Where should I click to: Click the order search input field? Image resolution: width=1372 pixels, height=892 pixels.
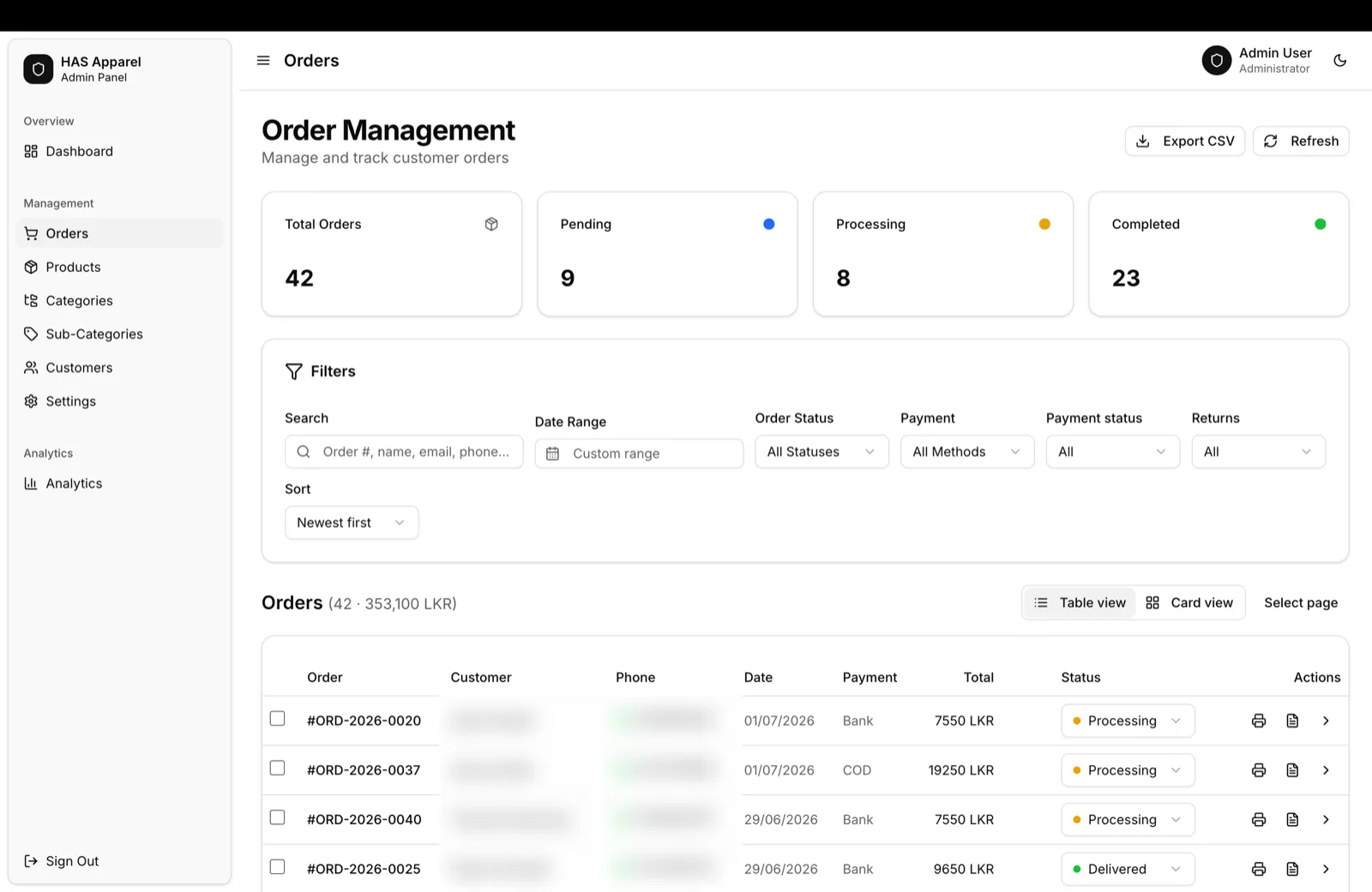(404, 452)
